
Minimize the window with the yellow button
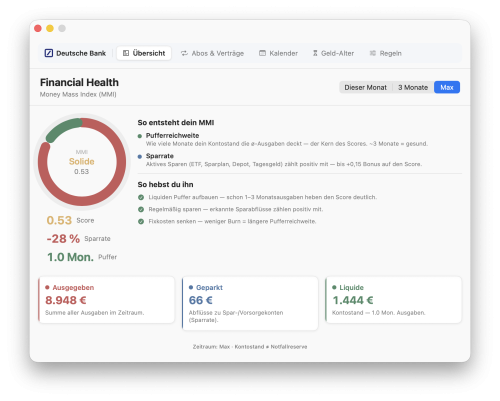tap(50, 28)
